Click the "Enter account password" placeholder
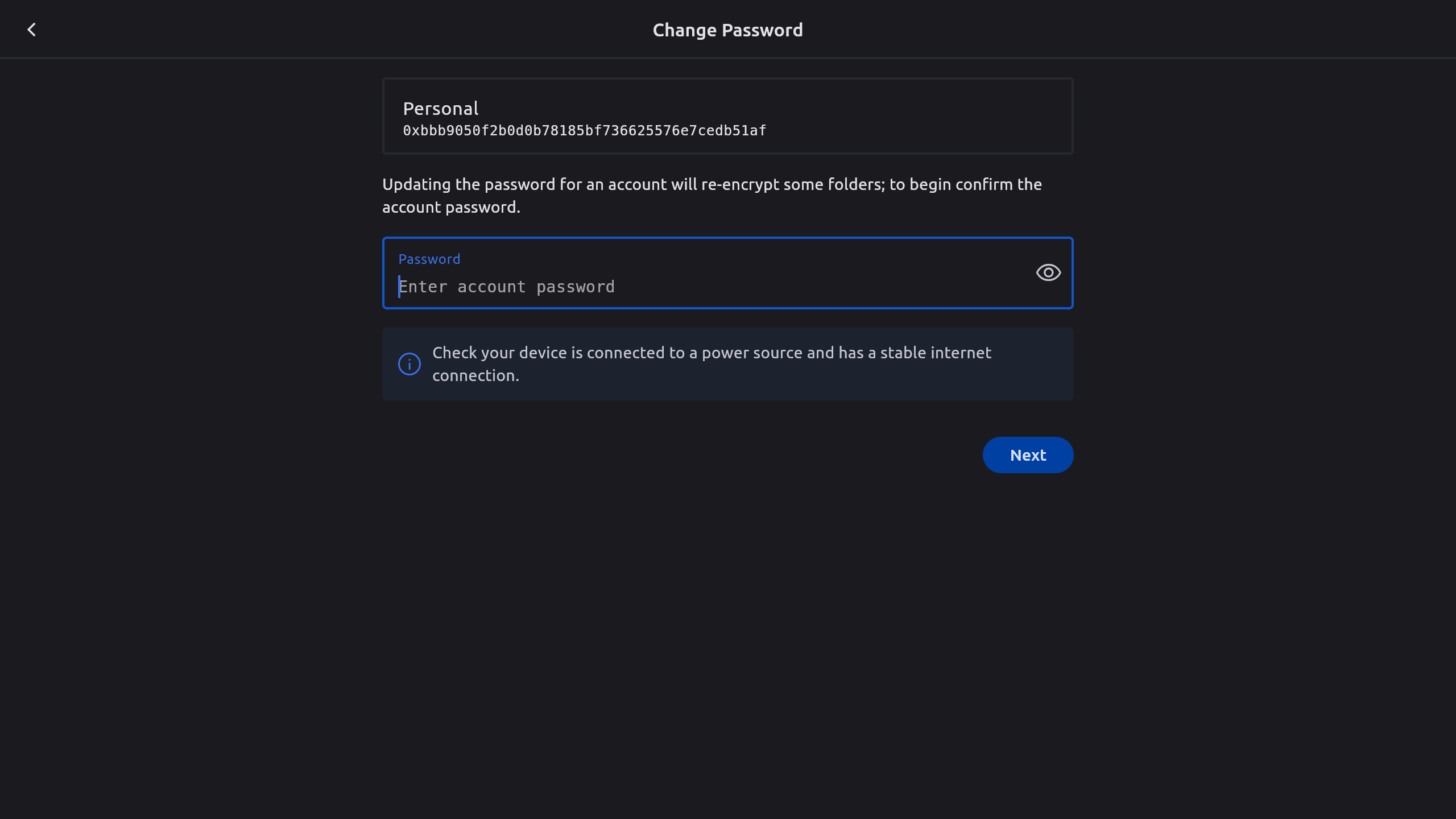The width and height of the screenshot is (1456, 819). pos(507,287)
